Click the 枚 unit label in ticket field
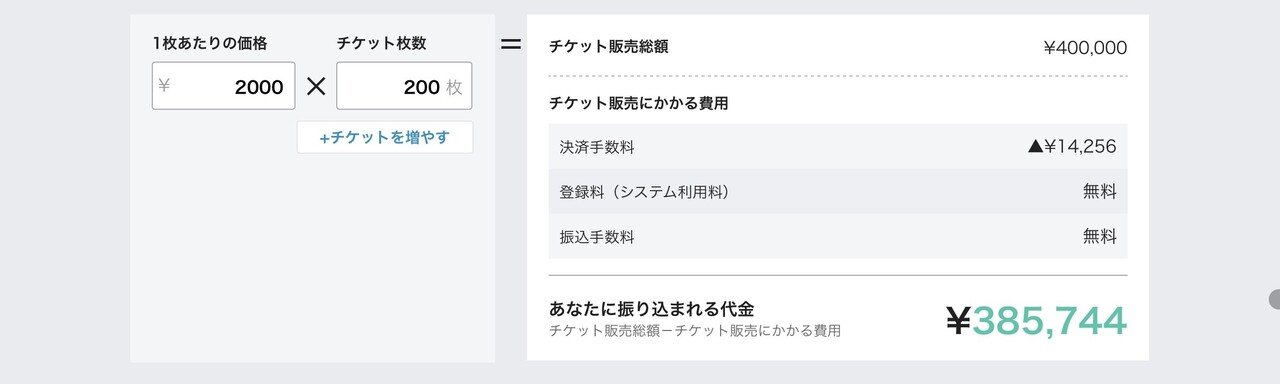 click(455, 87)
